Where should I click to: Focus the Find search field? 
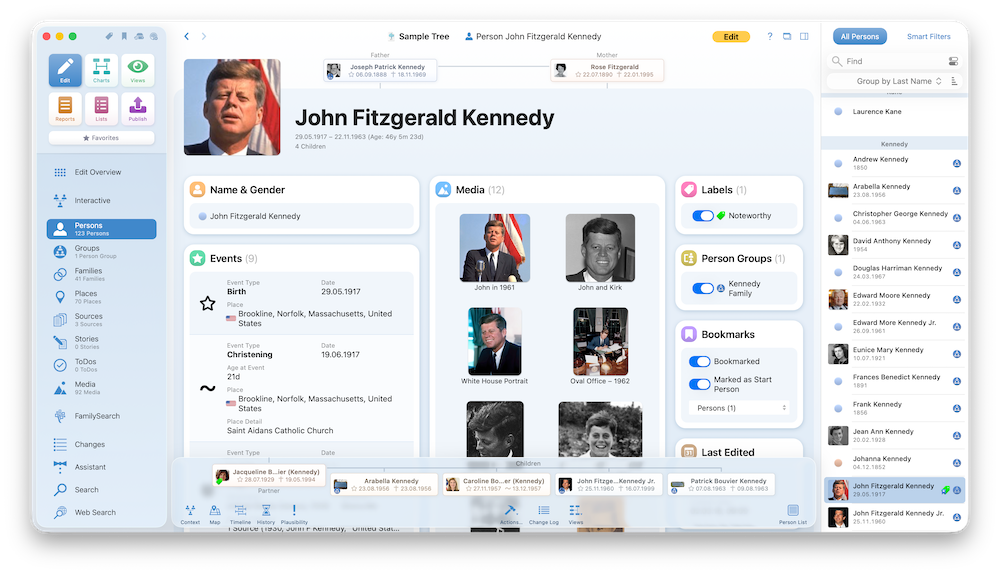pyautogui.click(x=895, y=61)
